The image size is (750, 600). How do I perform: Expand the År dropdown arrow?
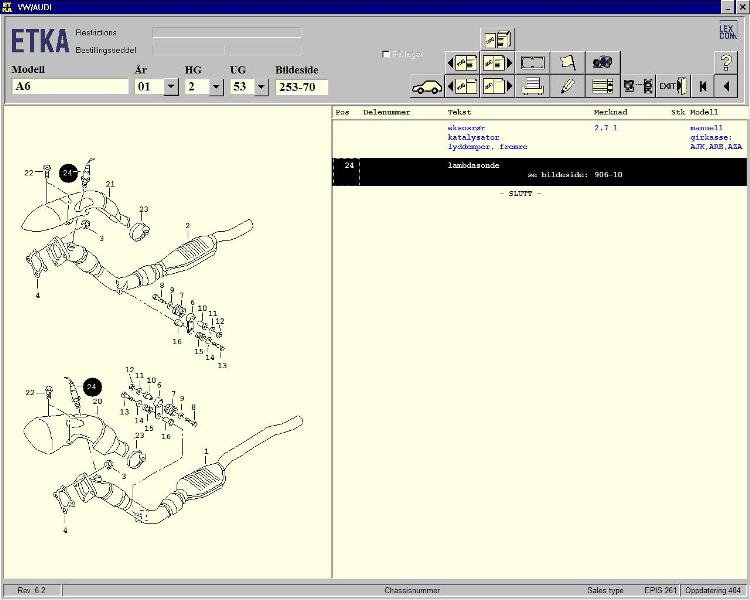(171, 87)
